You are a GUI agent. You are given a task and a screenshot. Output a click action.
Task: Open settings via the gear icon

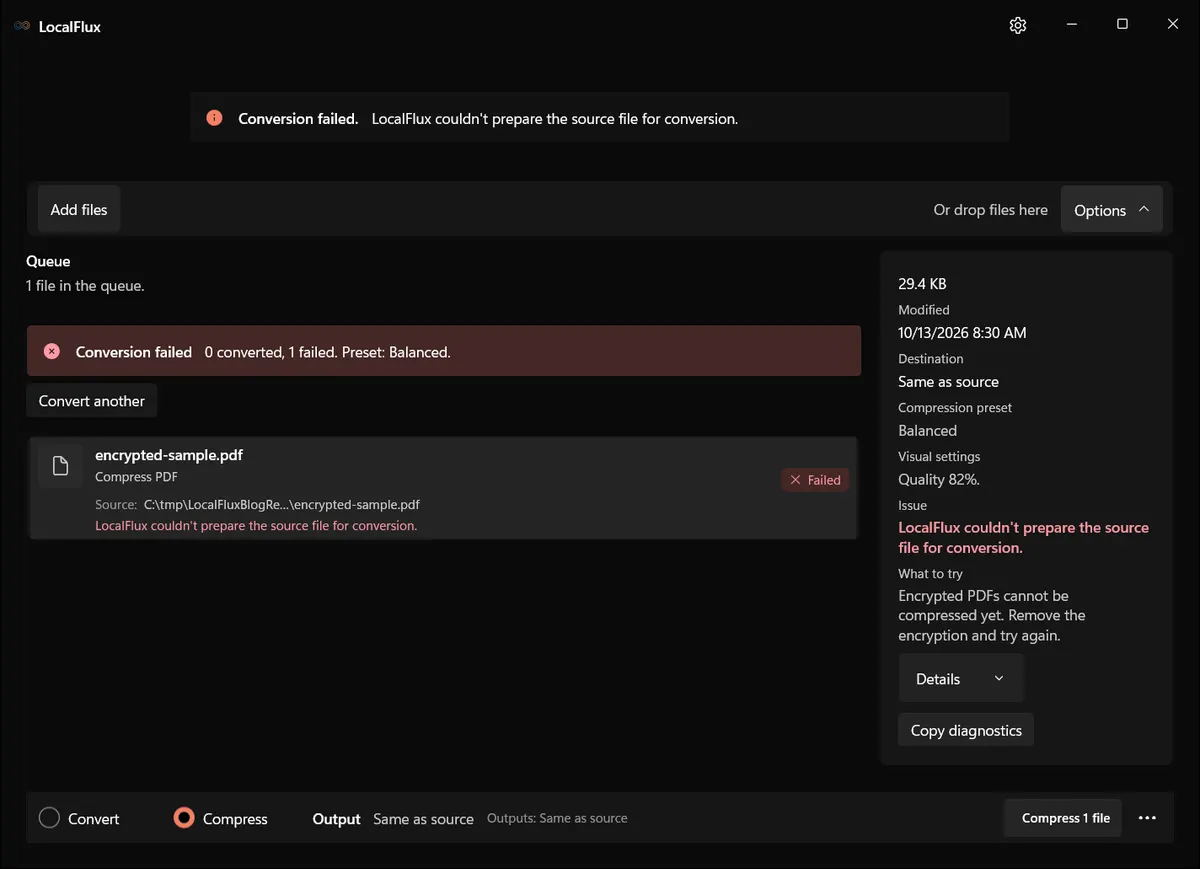(1018, 25)
